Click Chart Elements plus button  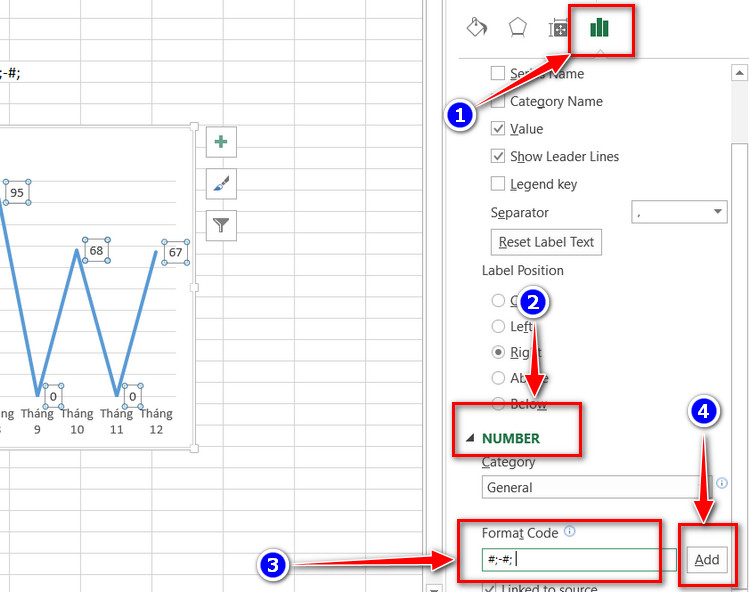[x=221, y=142]
